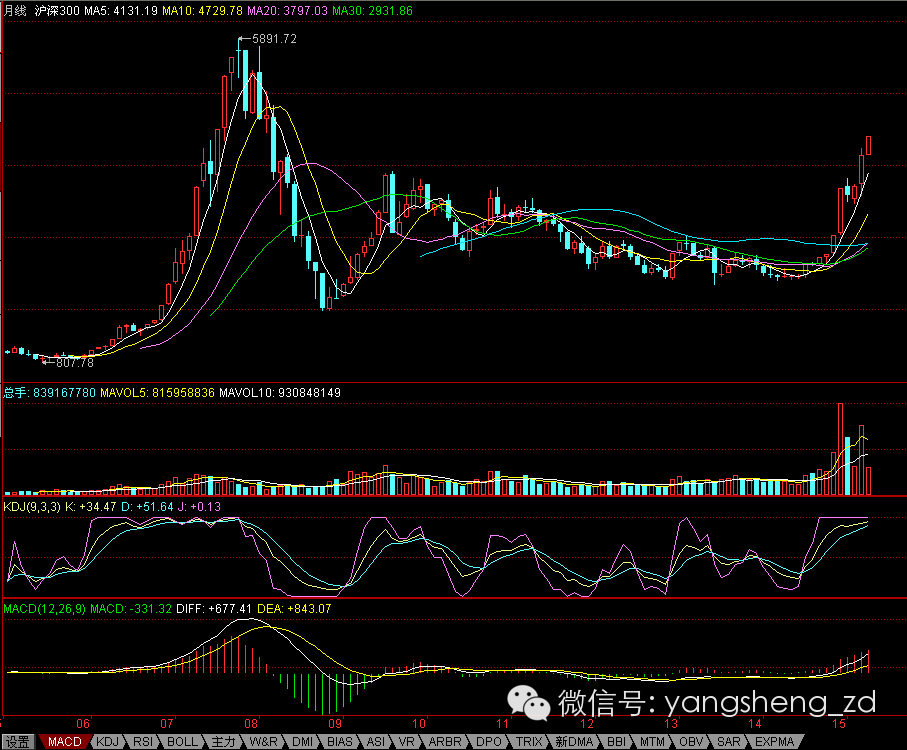Click the 12 year marker on time axis
Image resolution: width=907 pixels, height=750 pixels.
[x=587, y=723]
